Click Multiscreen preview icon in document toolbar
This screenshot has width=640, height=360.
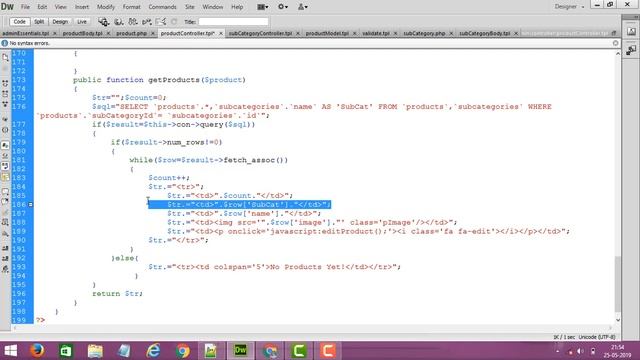point(103,22)
